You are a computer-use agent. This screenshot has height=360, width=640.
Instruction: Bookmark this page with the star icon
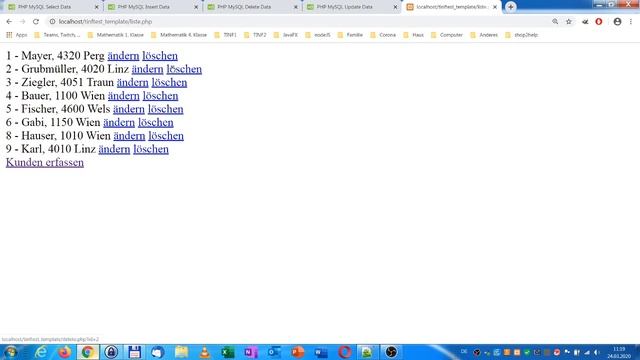point(569,22)
